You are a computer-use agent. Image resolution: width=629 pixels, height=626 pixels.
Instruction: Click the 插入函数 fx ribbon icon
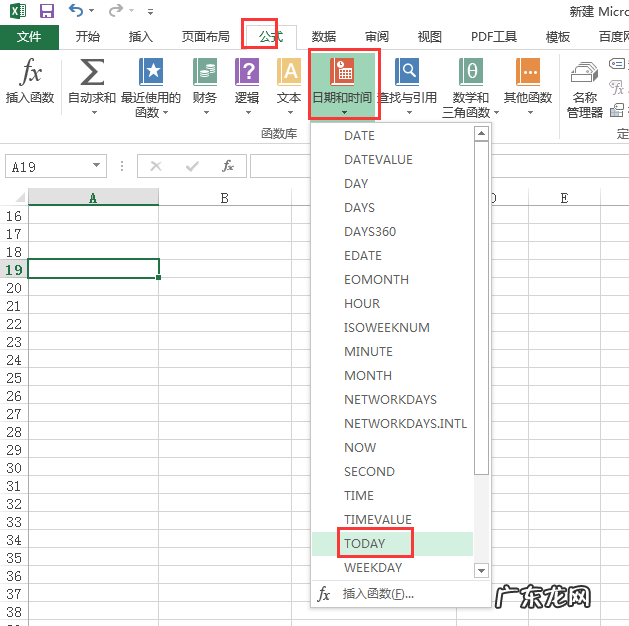(30, 72)
